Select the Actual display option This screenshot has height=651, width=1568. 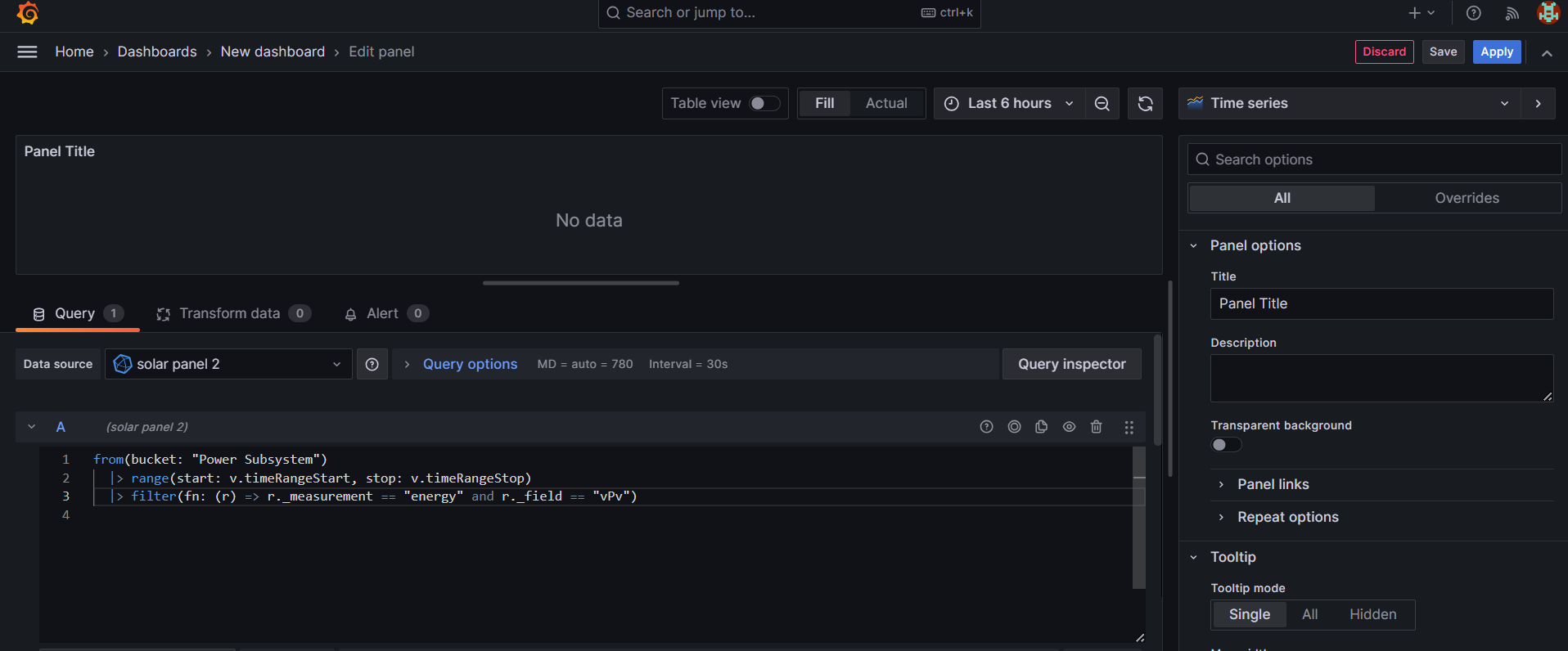pos(886,104)
